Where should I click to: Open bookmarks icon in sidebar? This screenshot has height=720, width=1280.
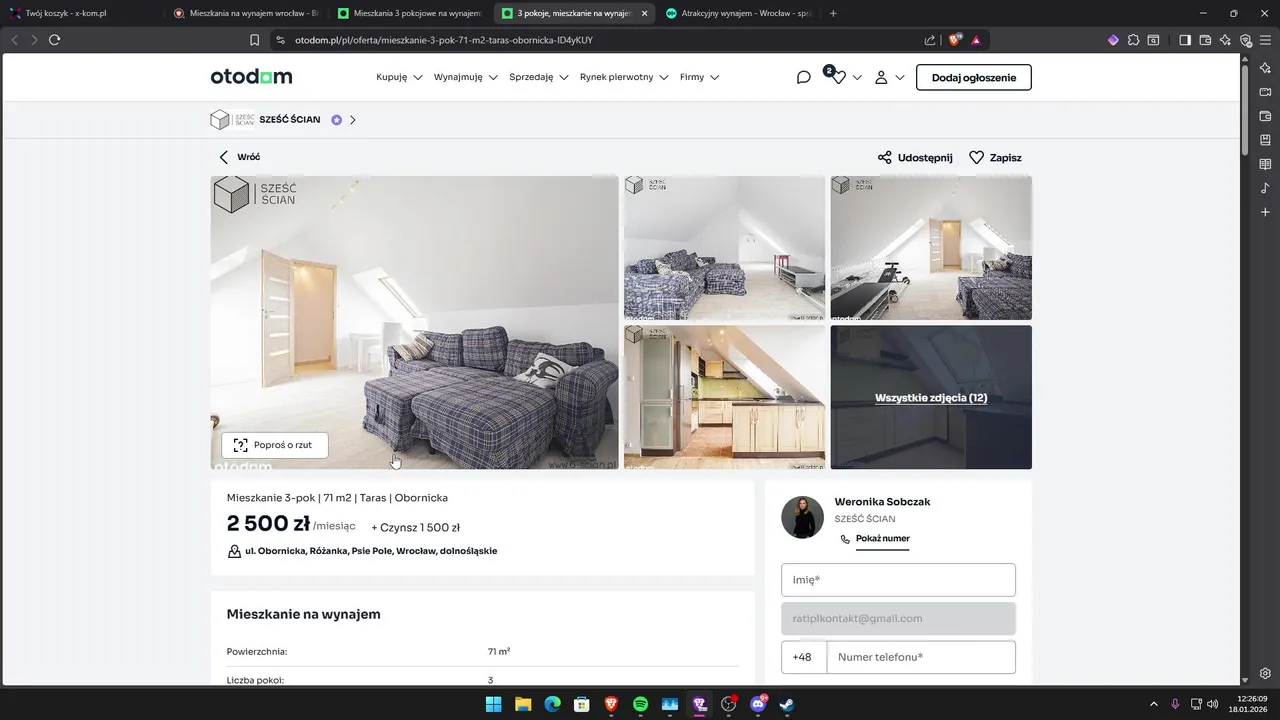pos(1265,140)
